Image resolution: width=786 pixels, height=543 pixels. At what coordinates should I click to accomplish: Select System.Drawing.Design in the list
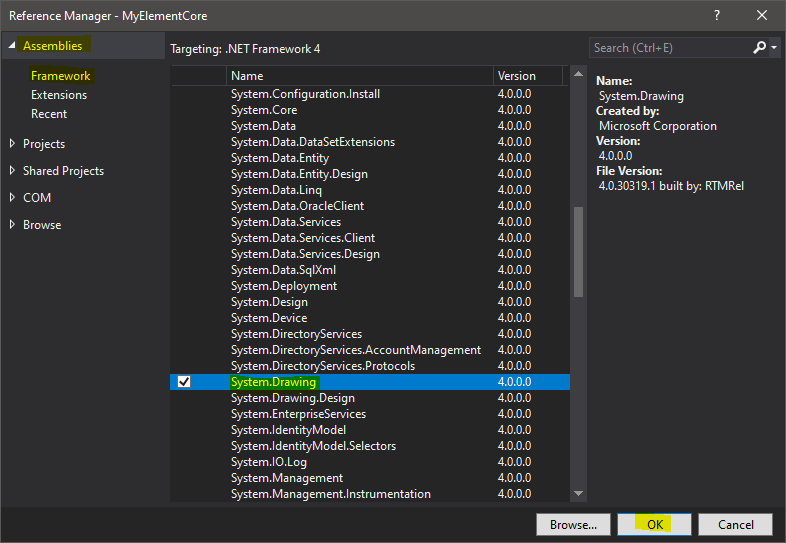point(285,398)
